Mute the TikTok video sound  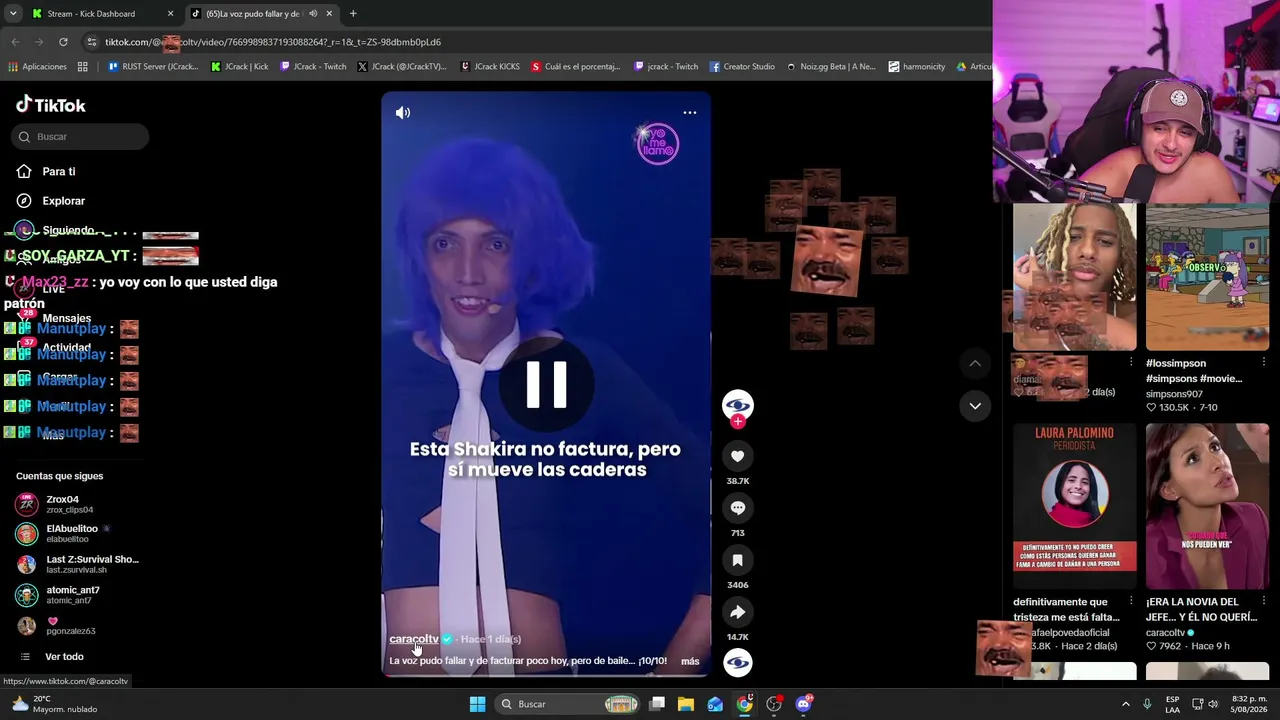(x=403, y=113)
